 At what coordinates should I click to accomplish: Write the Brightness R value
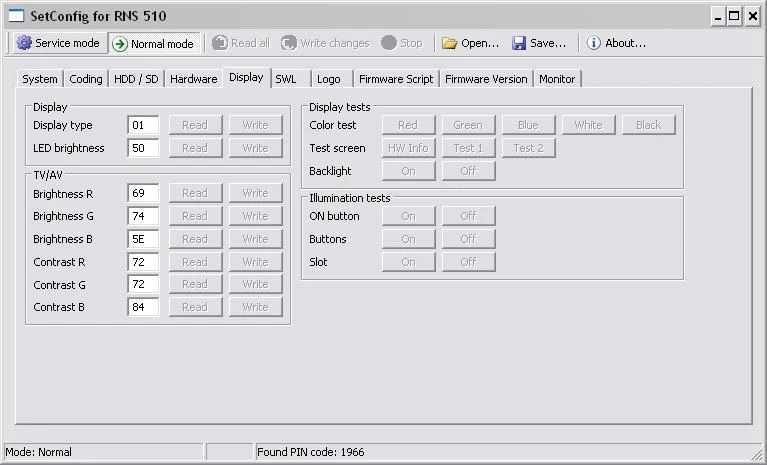(x=255, y=193)
